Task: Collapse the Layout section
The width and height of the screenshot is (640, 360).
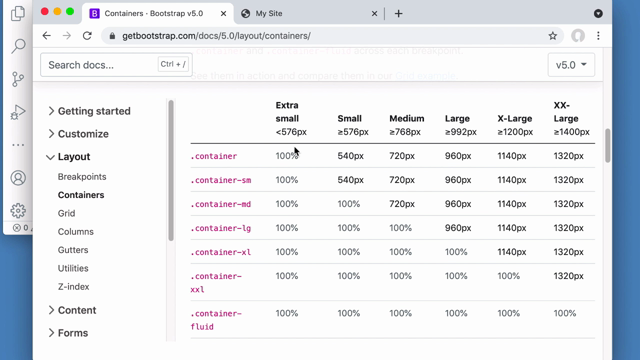Action: [68, 157]
